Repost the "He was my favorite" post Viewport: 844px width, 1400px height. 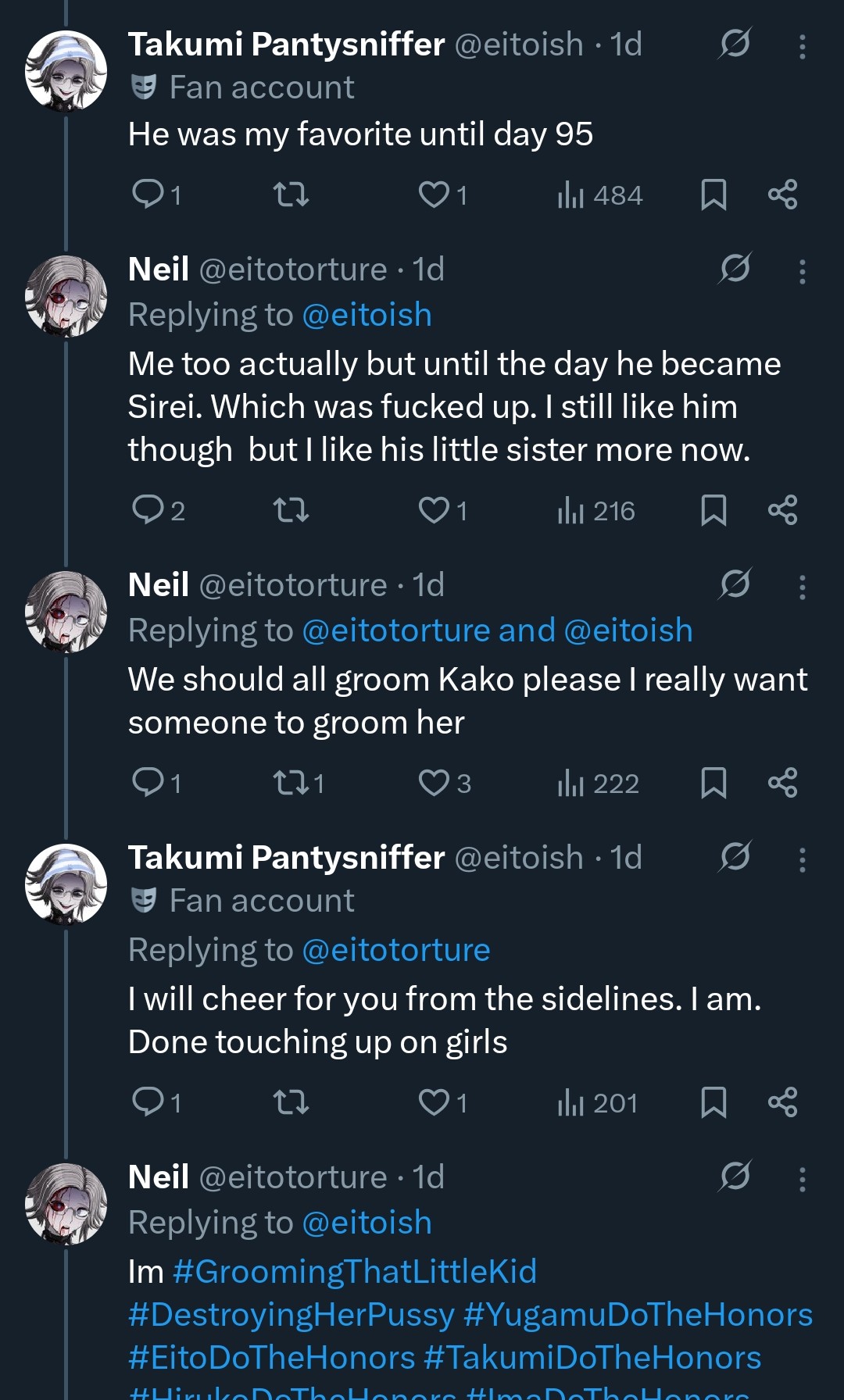(x=291, y=195)
